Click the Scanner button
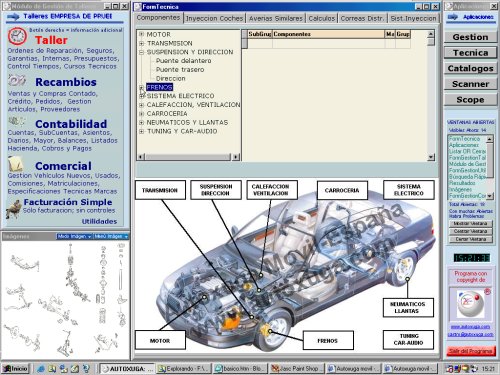 [470, 84]
